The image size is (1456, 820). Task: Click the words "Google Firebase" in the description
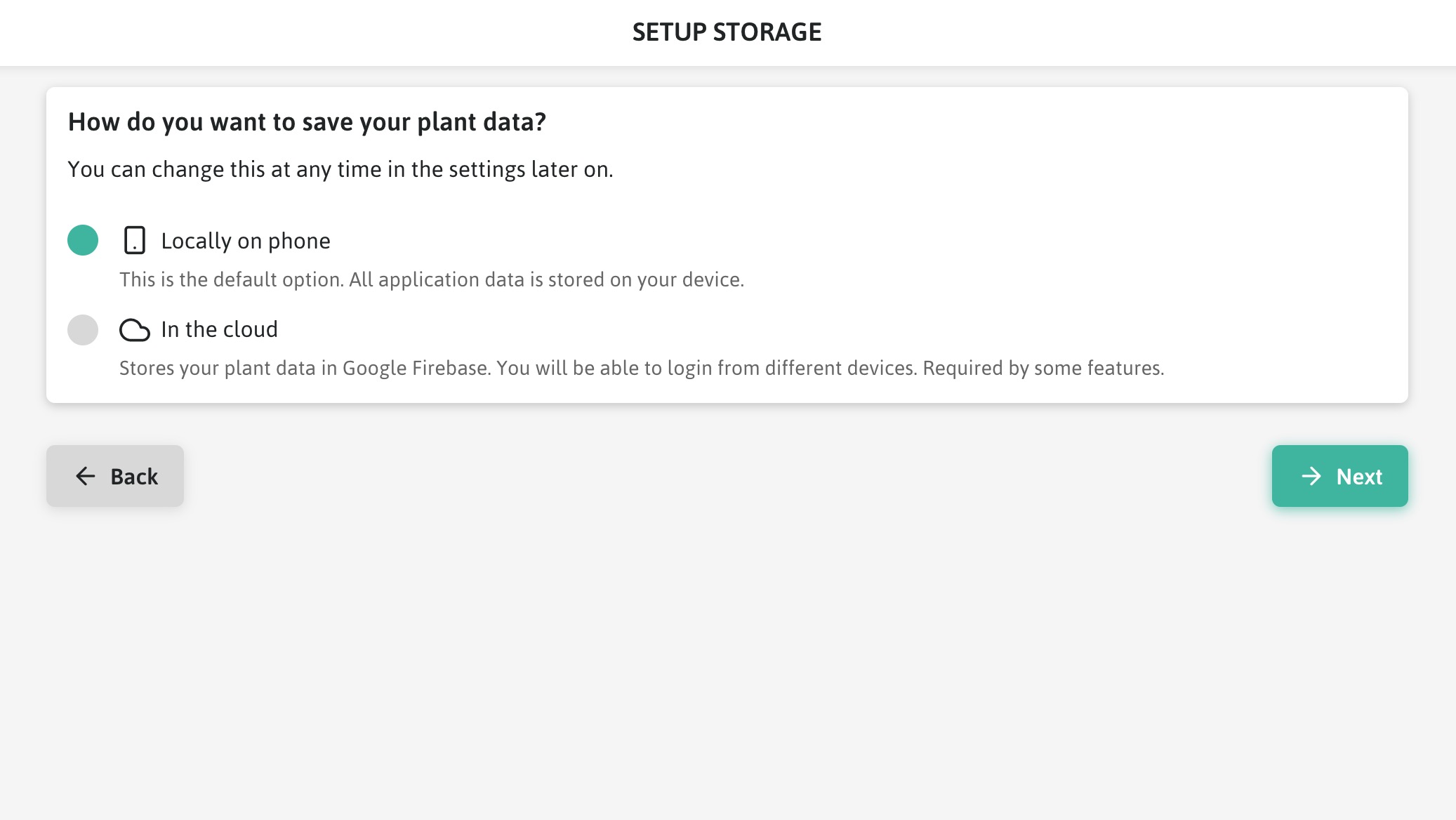coord(415,368)
